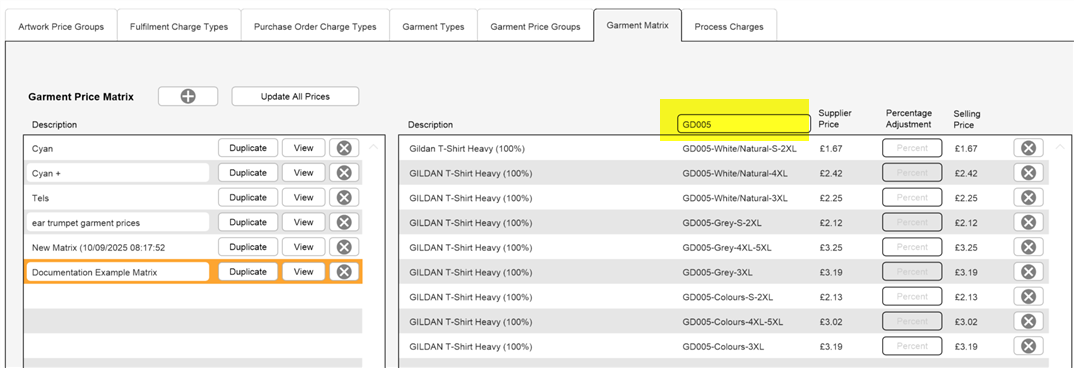Remove GD005-White/Natural-4XL price row
The width and height of the screenshot is (1074, 368).
(1028, 173)
